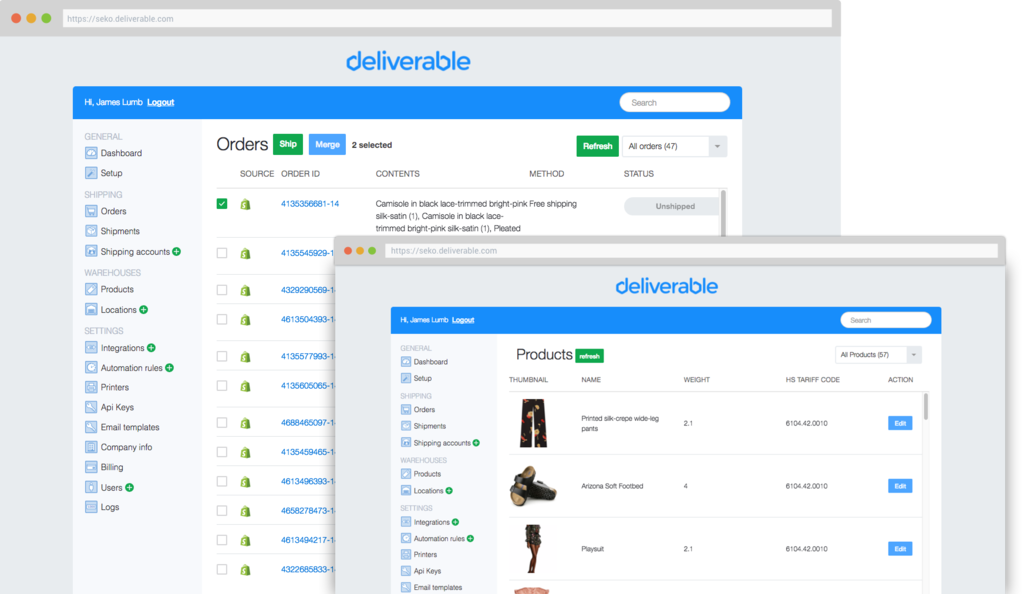
Task: Click Logout link in Orders window
Action: click(161, 102)
